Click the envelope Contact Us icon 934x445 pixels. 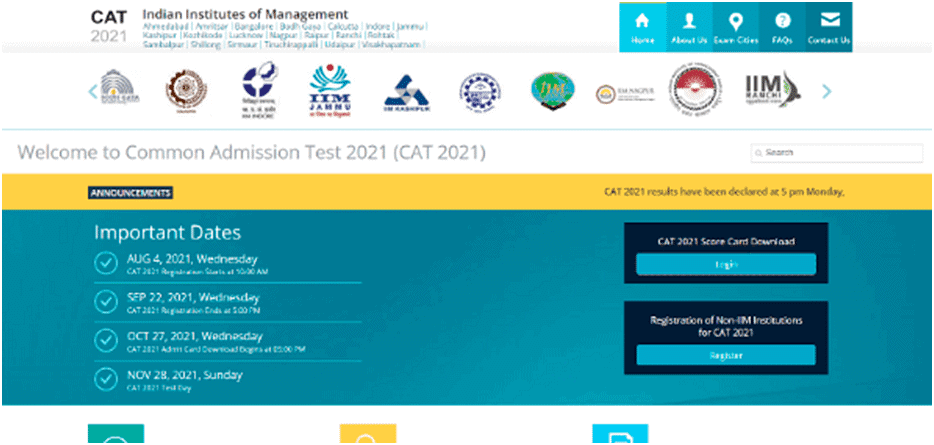(x=829, y=21)
